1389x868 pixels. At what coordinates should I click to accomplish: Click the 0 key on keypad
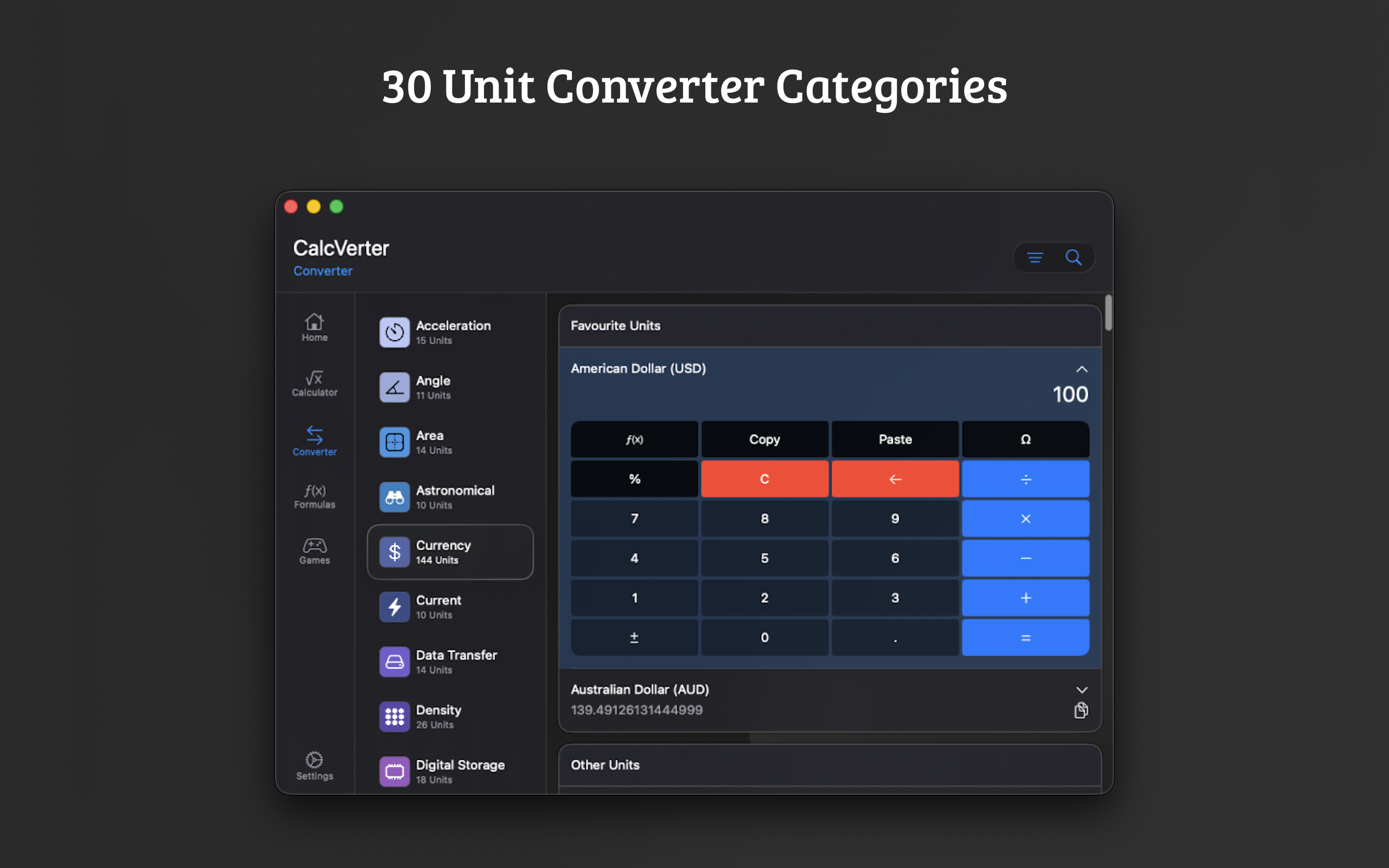(764, 637)
